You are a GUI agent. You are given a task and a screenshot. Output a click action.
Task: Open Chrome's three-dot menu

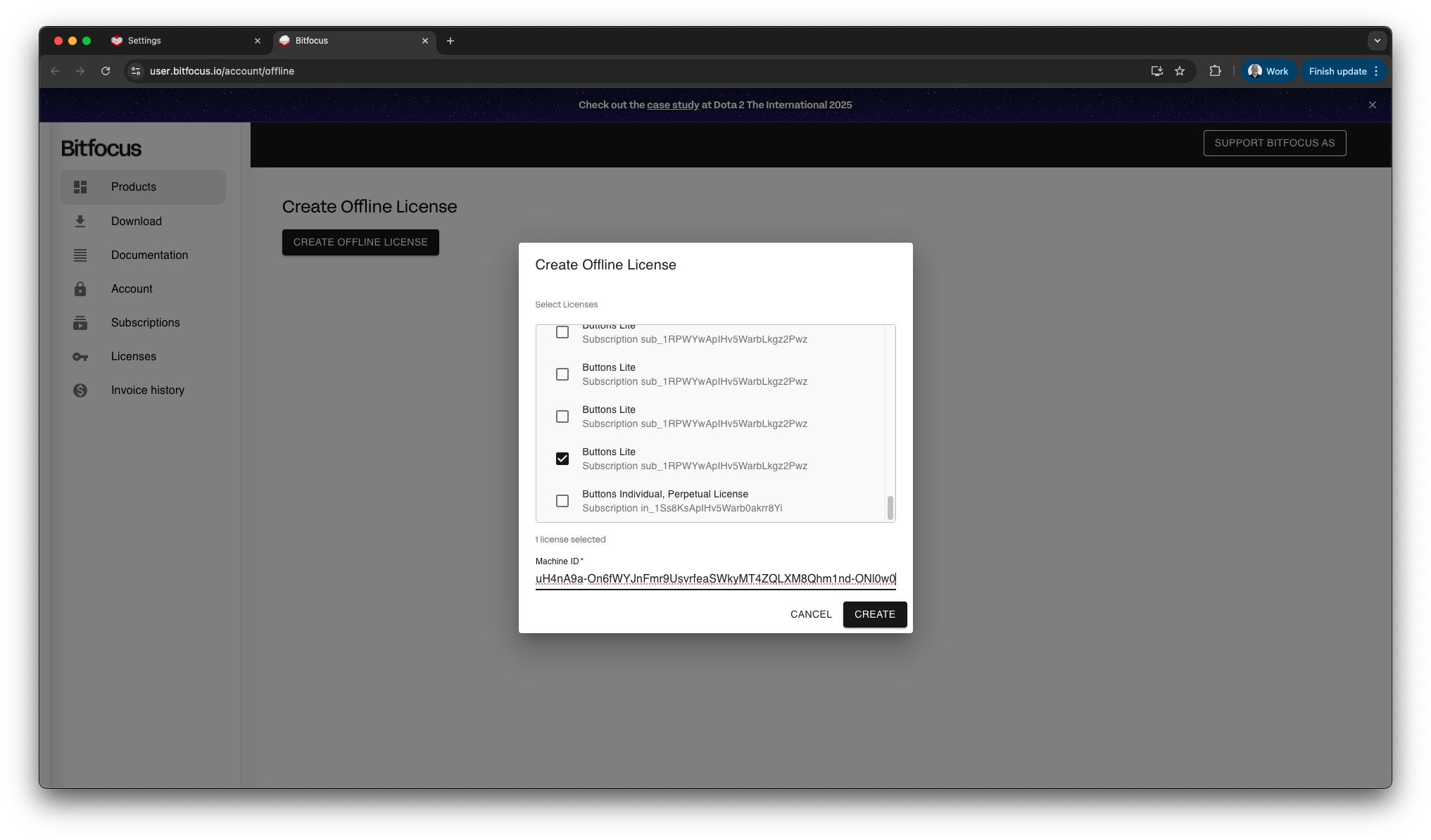click(x=1377, y=71)
